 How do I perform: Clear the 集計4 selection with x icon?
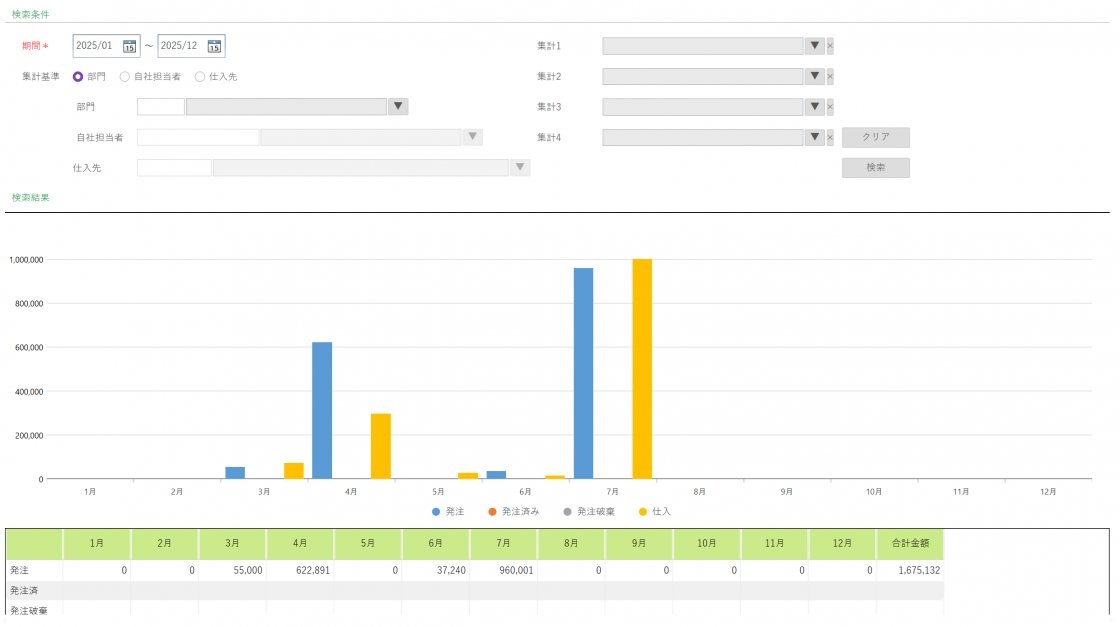point(830,138)
